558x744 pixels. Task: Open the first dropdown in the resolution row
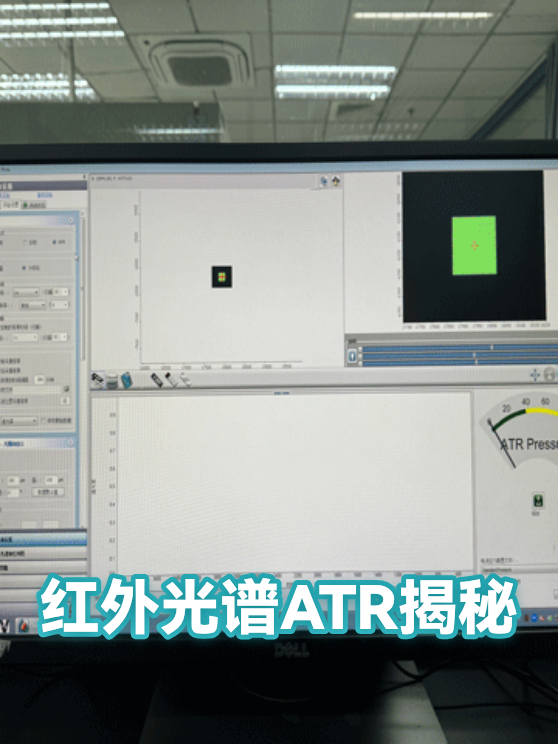point(26,292)
